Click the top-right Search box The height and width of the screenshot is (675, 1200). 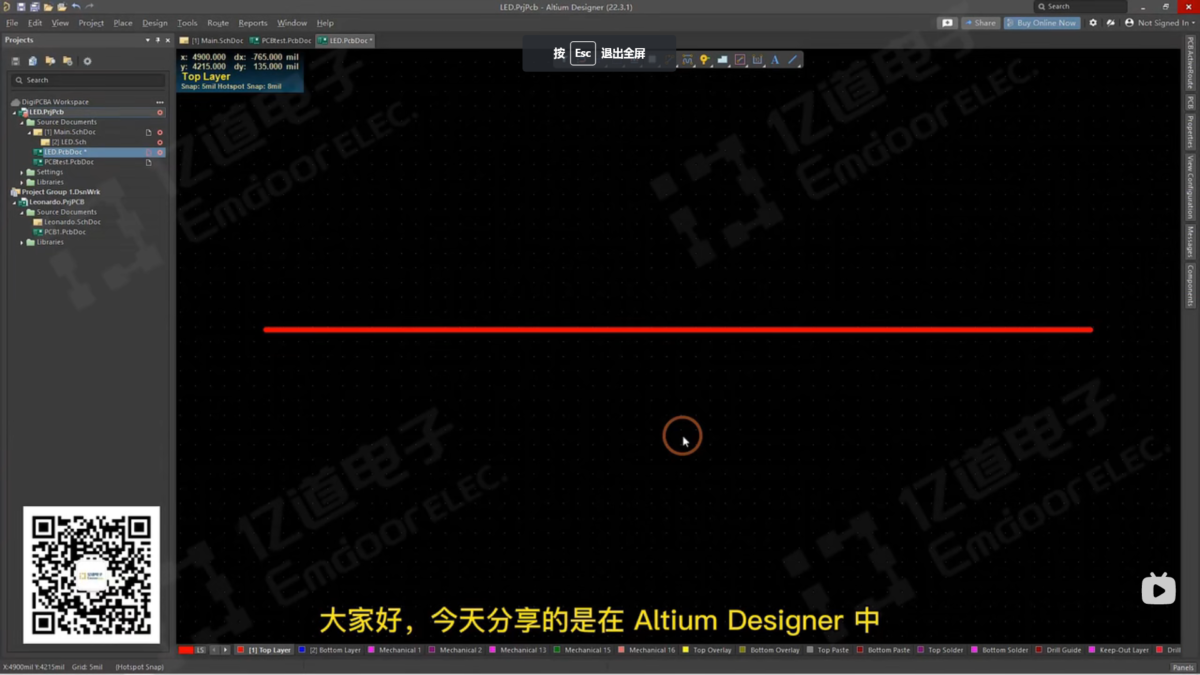click(x=1081, y=7)
